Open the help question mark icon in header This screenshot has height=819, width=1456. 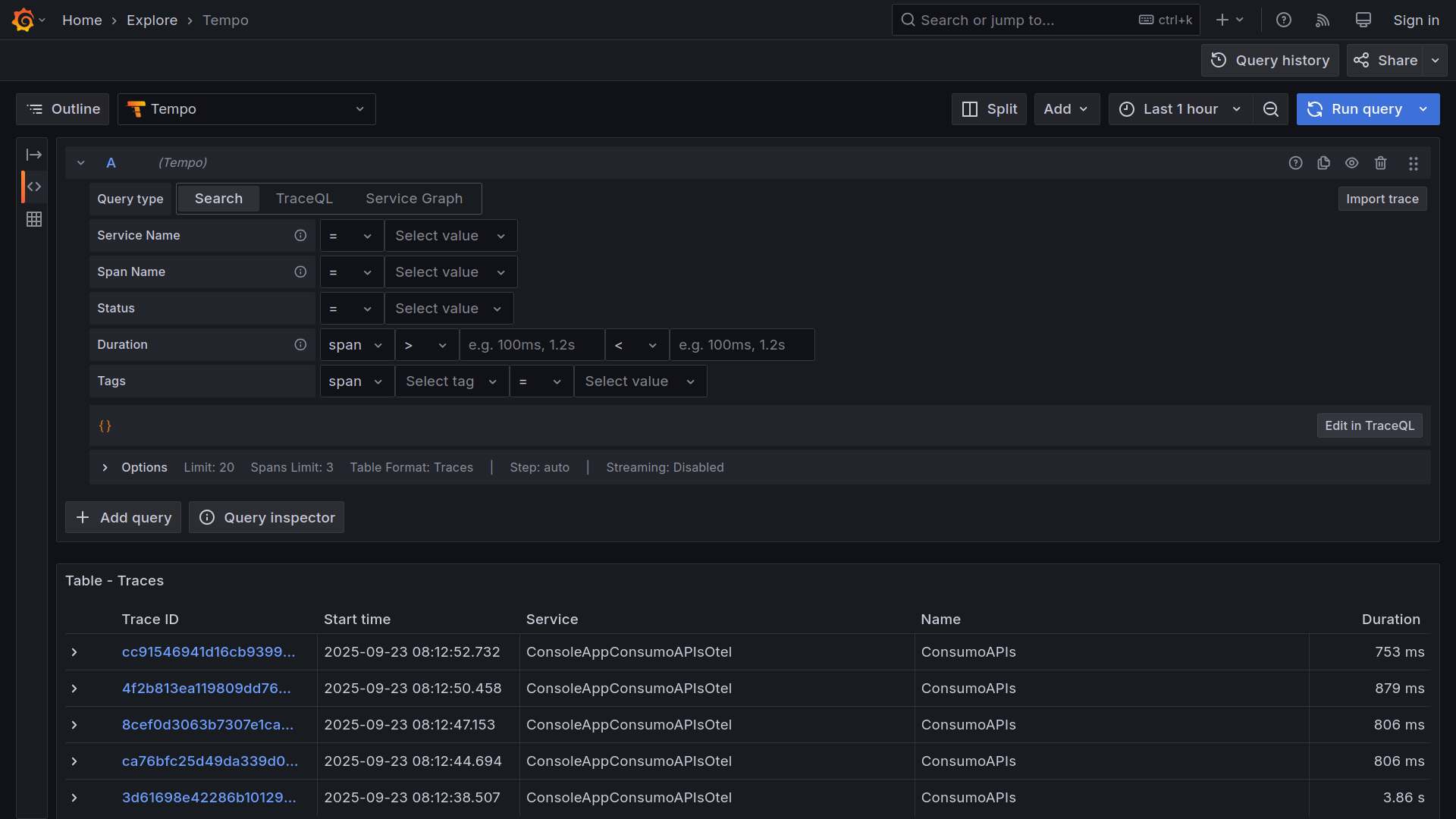[1283, 20]
